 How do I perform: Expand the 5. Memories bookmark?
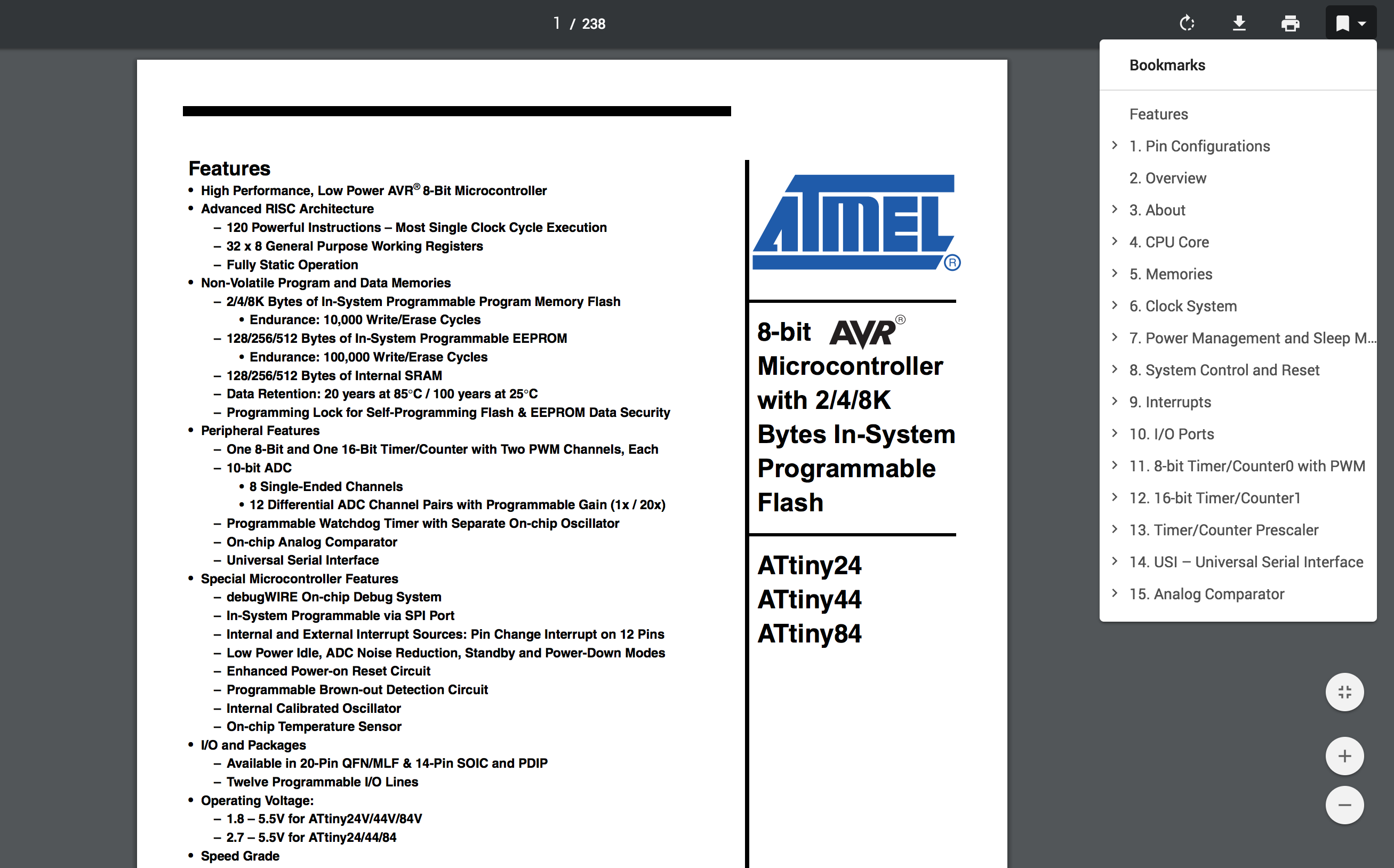(x=1115, y=274)
